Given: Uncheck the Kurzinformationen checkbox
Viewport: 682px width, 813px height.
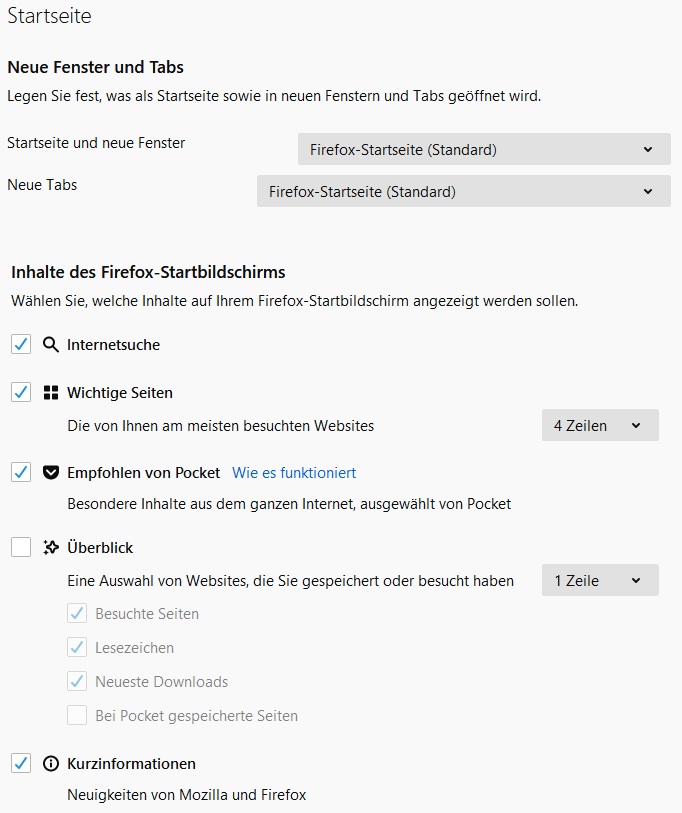Looking at the screenshot, I should pos(21,763).
